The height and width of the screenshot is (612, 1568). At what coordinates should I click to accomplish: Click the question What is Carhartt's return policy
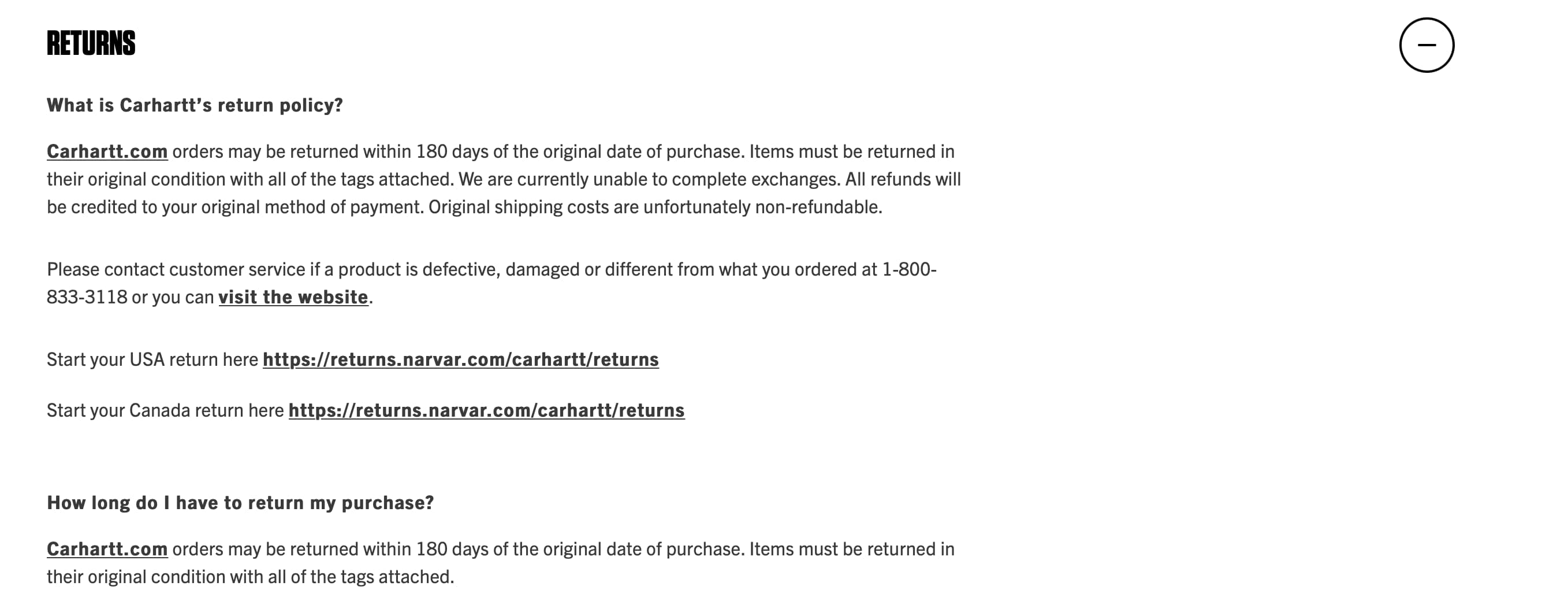[195, 104]
